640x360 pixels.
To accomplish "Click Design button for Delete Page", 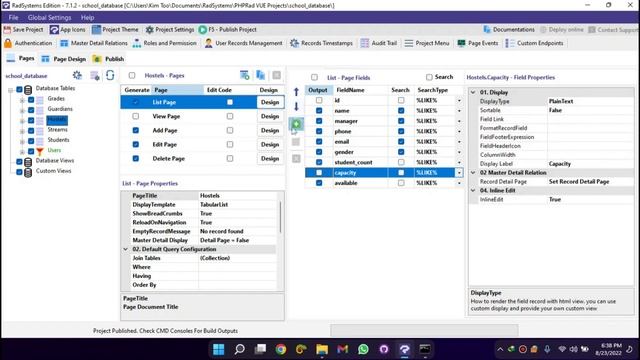I will point(270,158).
